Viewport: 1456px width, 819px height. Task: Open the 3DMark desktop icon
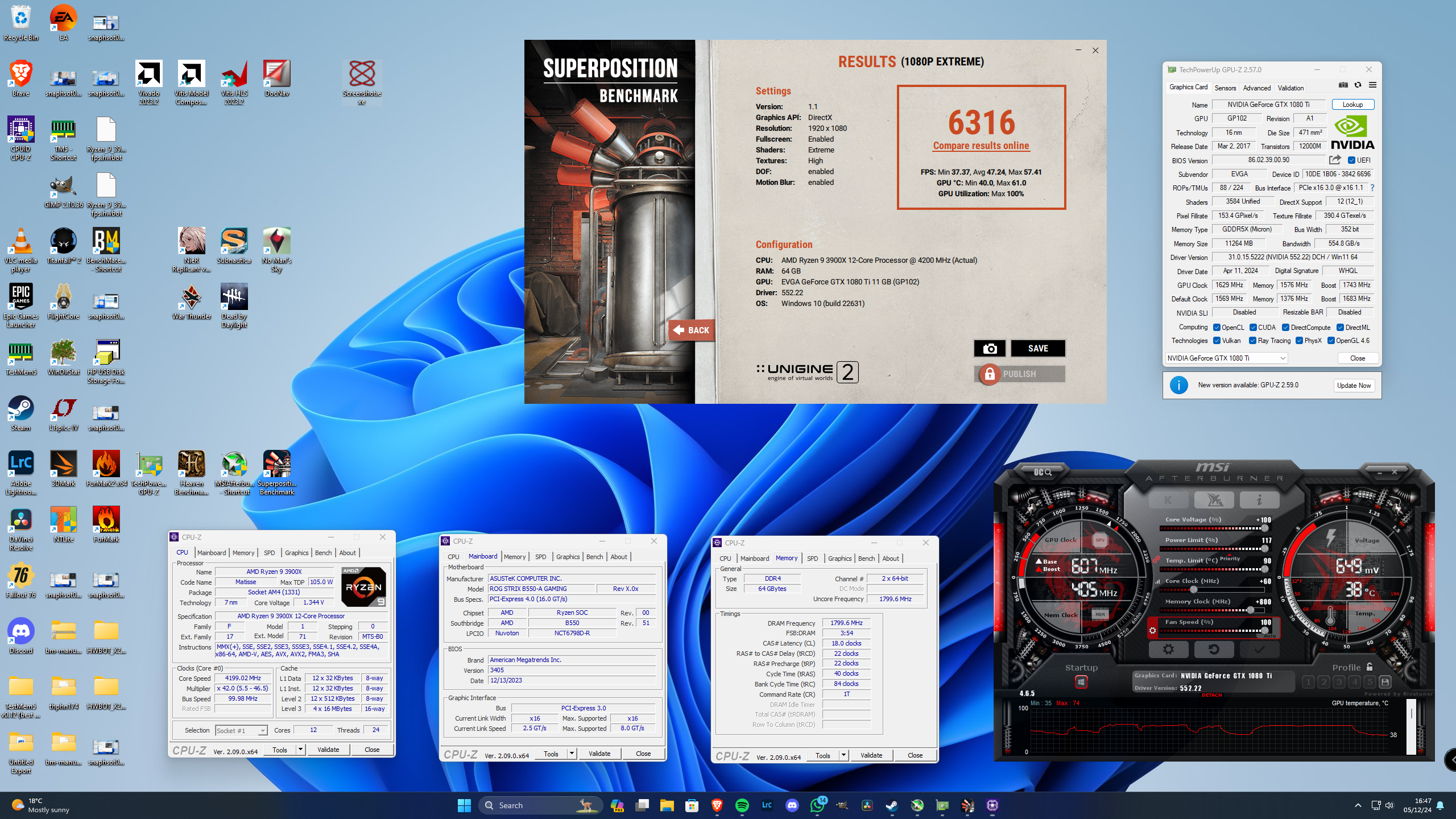coord(63,469)
